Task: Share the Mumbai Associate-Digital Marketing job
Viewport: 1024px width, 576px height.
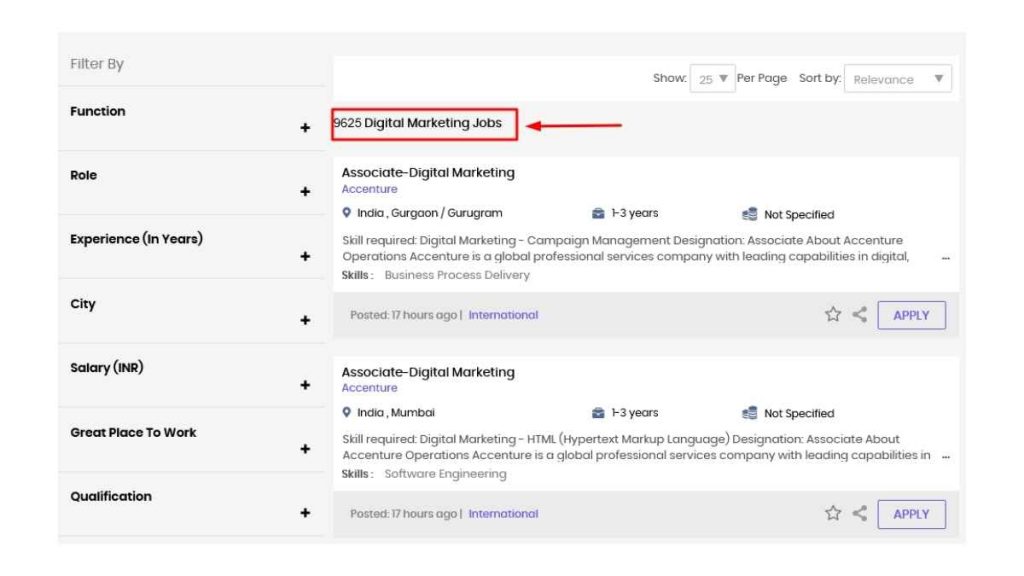Action: coord(859,513)
